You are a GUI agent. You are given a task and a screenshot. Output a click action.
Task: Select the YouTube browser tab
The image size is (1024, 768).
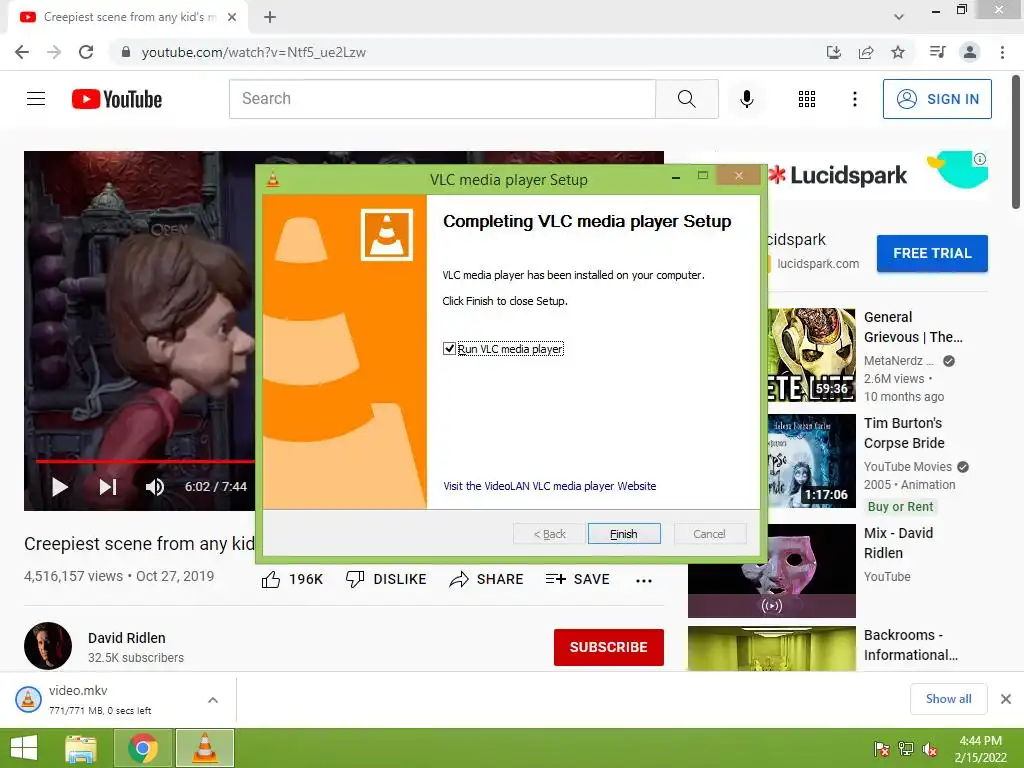[127, 17]
